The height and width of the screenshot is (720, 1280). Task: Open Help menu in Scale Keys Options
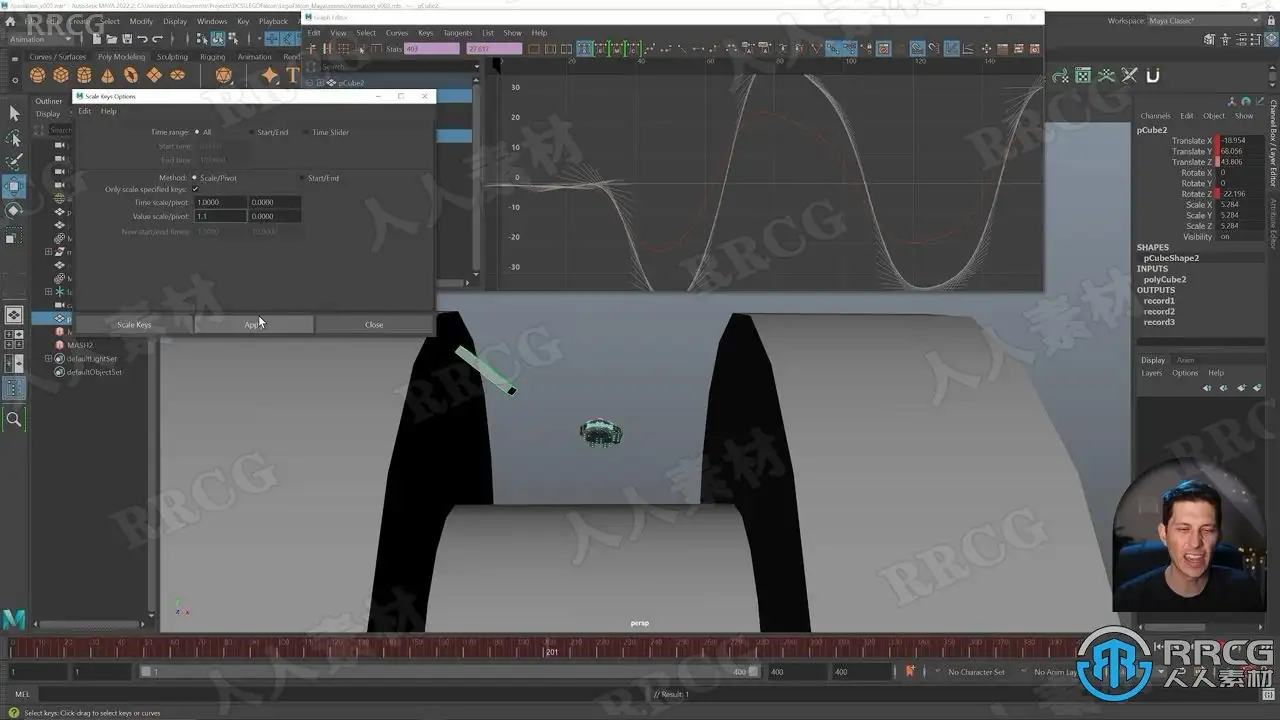108,111
